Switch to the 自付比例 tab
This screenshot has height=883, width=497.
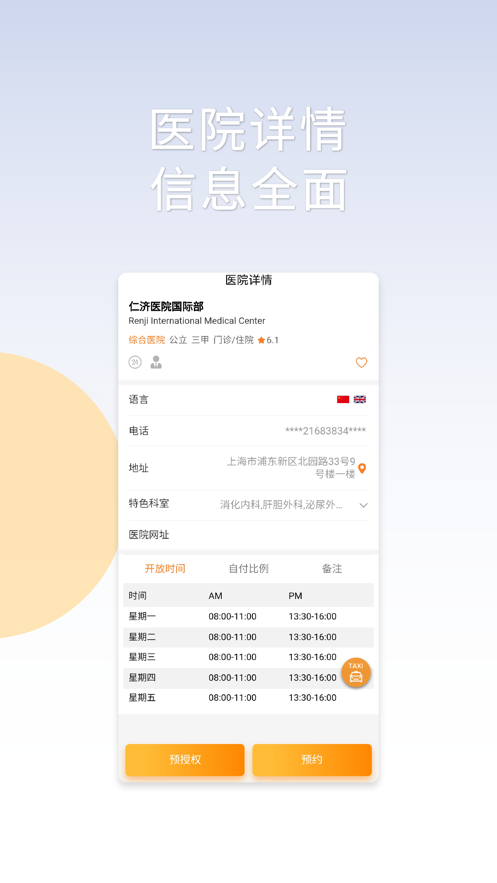248,569
